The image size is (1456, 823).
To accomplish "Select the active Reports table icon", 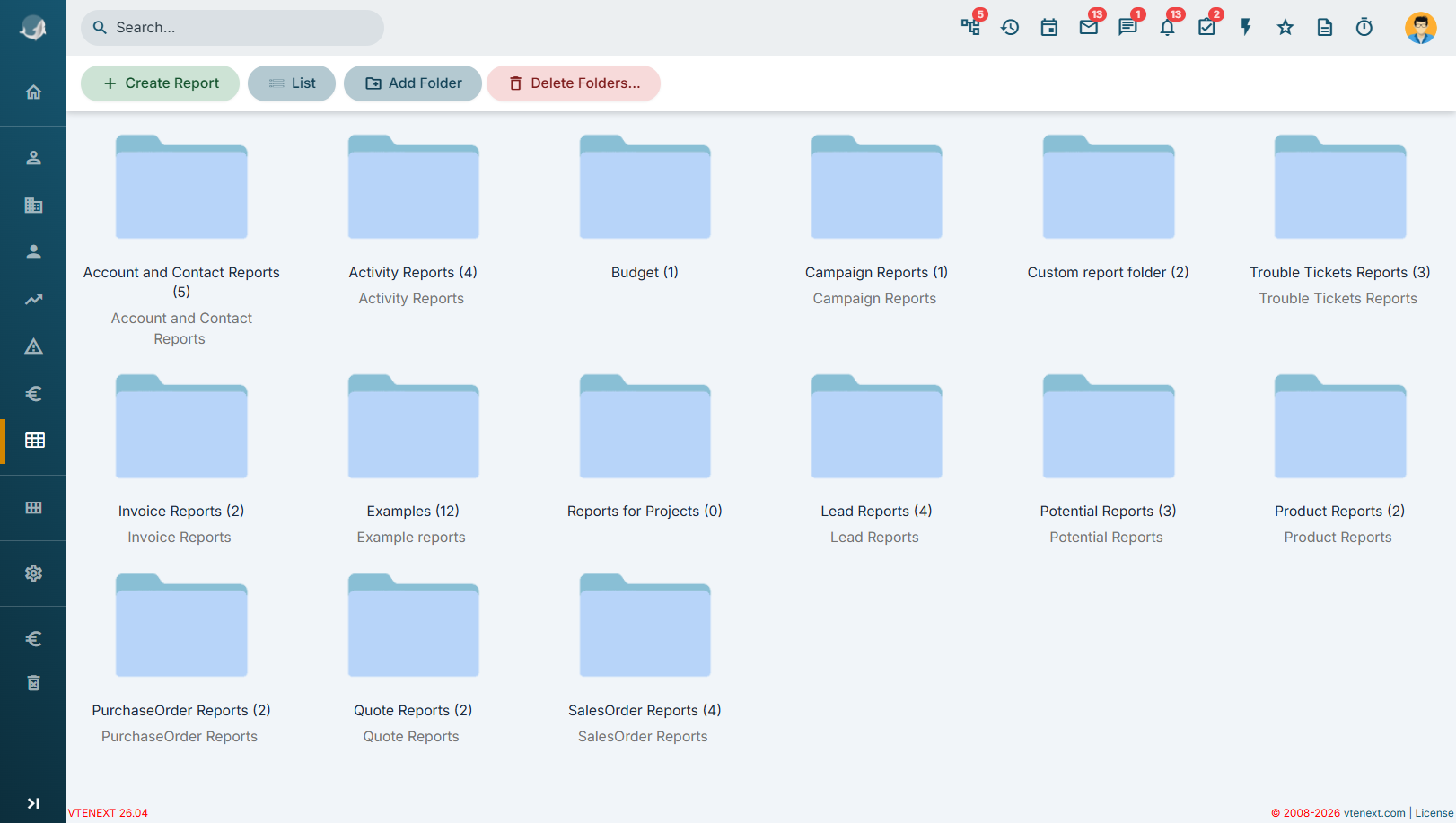I will coord(34,440).
